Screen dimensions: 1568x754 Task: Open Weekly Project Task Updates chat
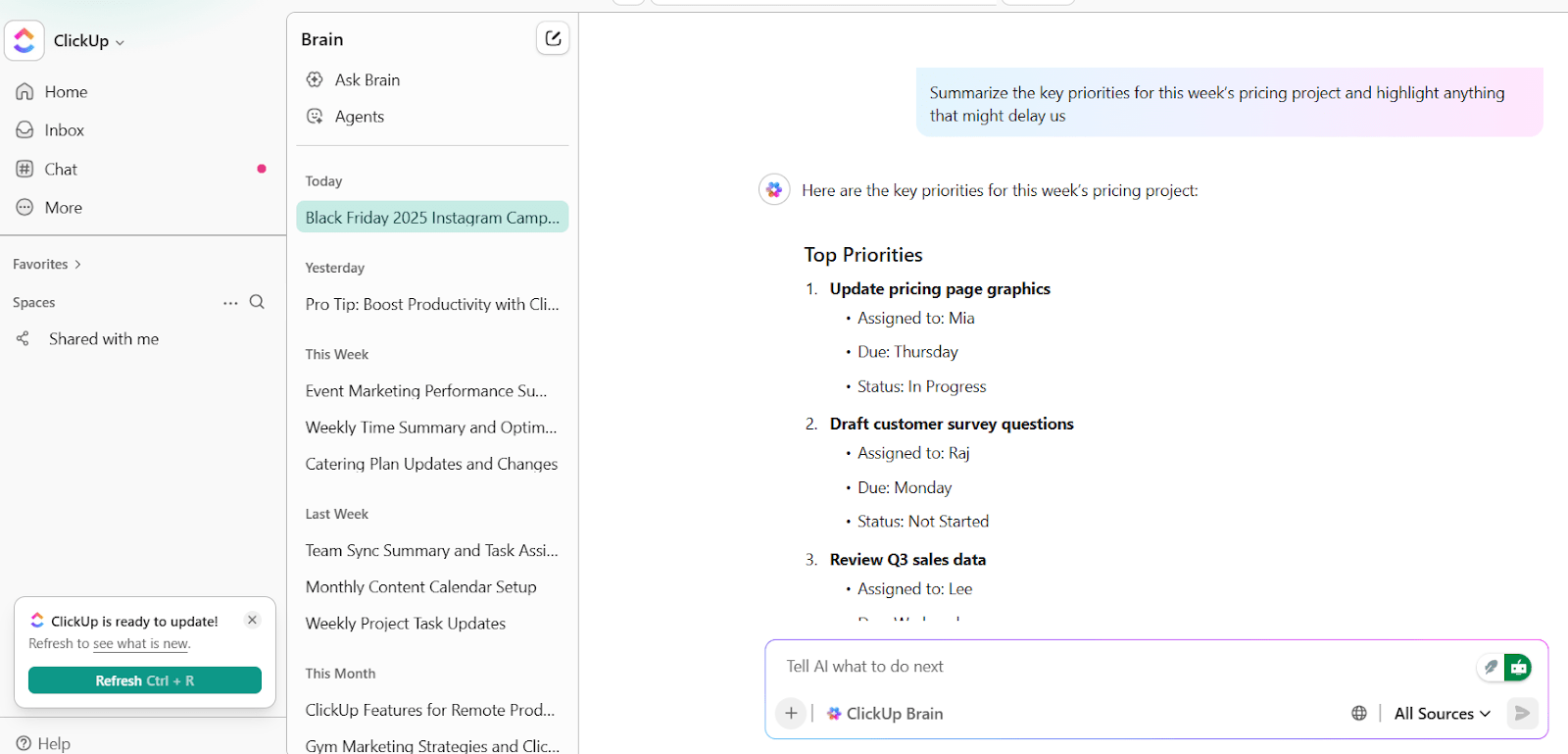(406, 624)
